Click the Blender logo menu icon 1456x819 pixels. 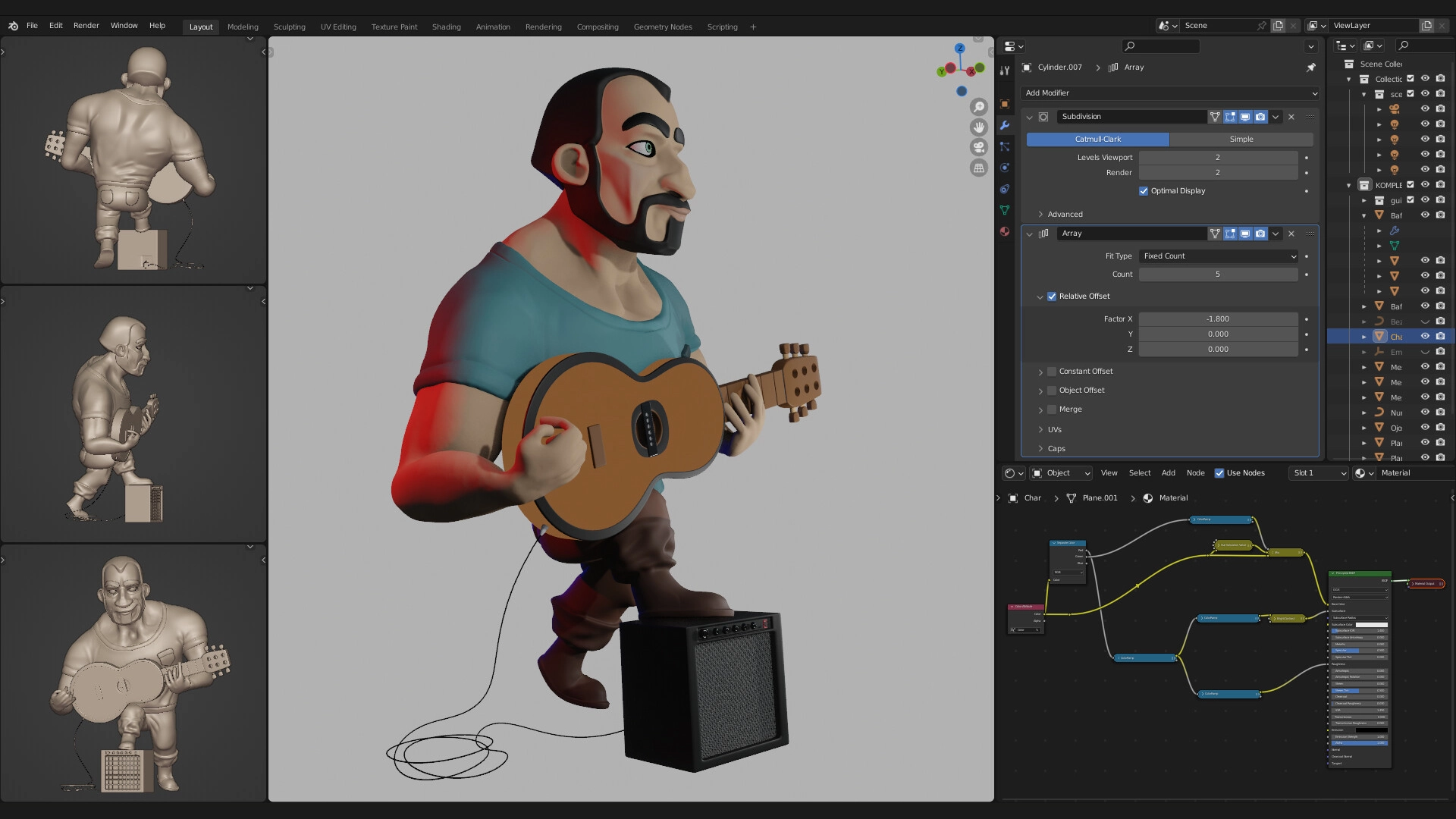13,26
